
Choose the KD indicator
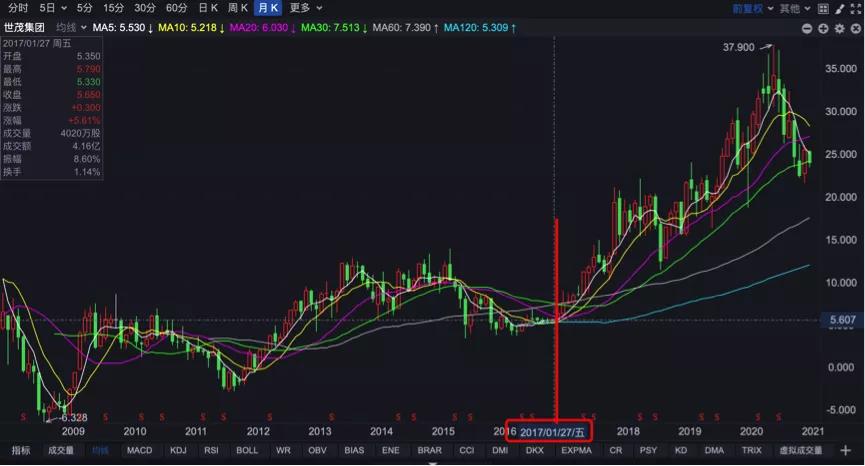(x=681, y=451)
